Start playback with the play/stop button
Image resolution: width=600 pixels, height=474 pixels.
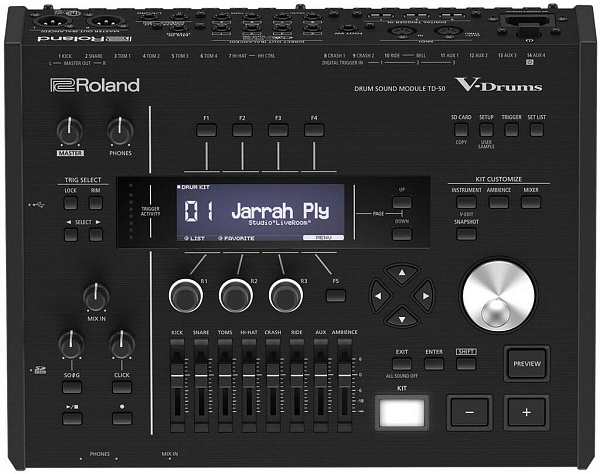coord(72,419)
